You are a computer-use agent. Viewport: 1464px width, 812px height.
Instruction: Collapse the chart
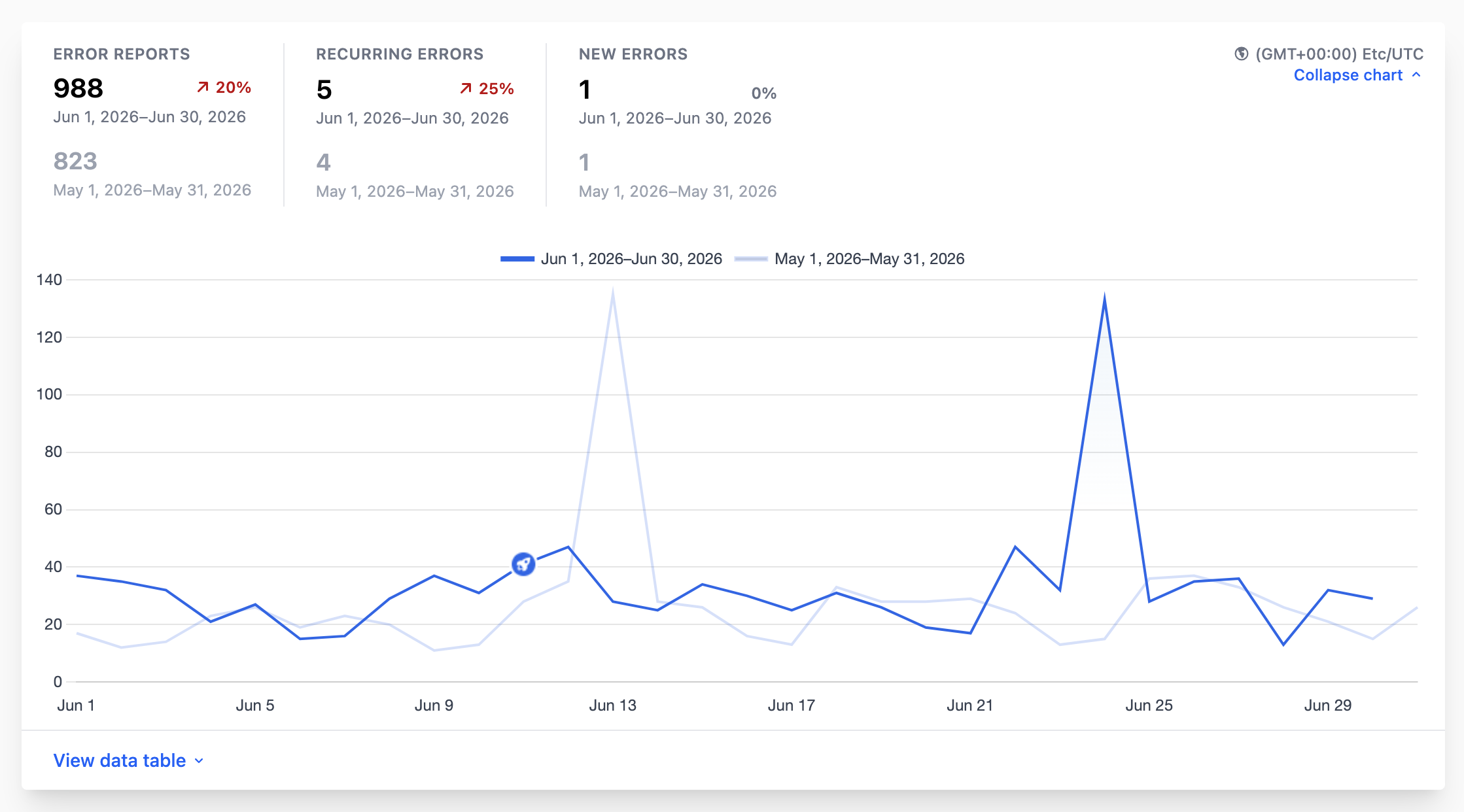pyautogui.click(x=1357, y=75)
